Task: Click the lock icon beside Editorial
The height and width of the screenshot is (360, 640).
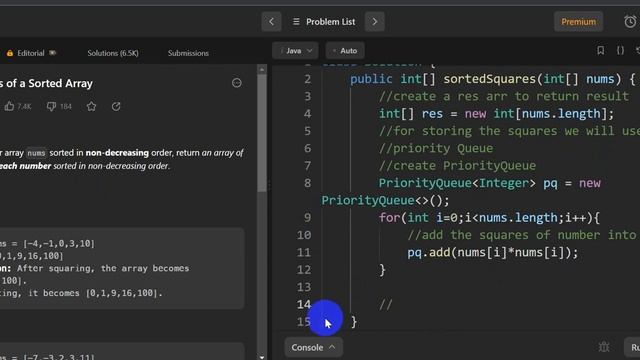Action: (x=10, y=53)
